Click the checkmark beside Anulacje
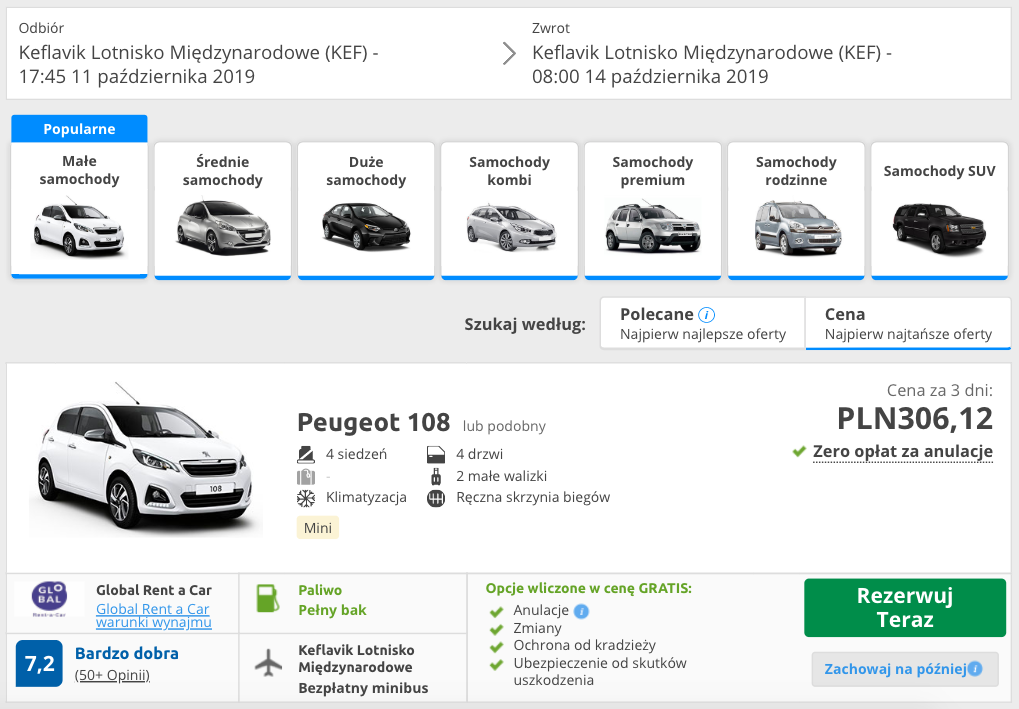The height and width of the screenshot is (709, 1019). (497, 612)
